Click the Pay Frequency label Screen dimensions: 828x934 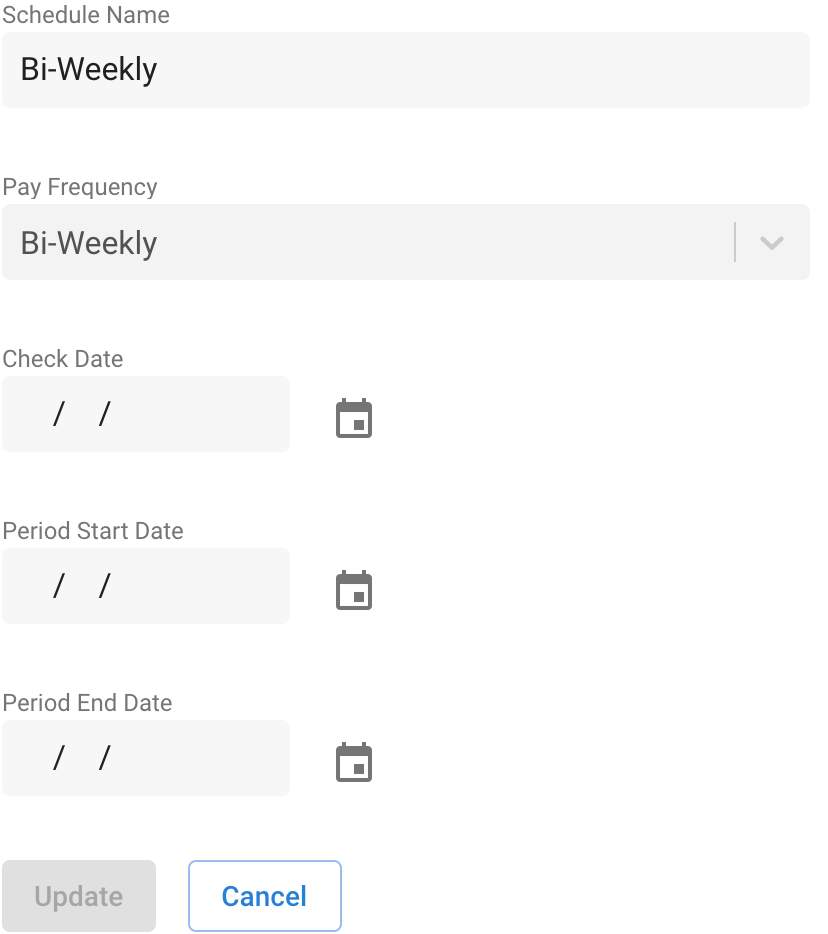coord(80,187)
